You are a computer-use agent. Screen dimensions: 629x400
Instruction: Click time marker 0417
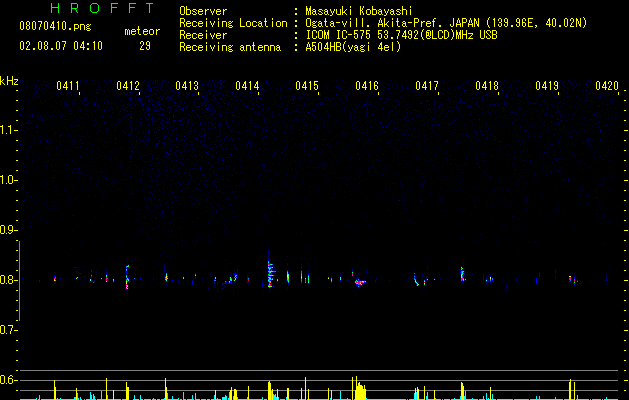tap(427, 86)
